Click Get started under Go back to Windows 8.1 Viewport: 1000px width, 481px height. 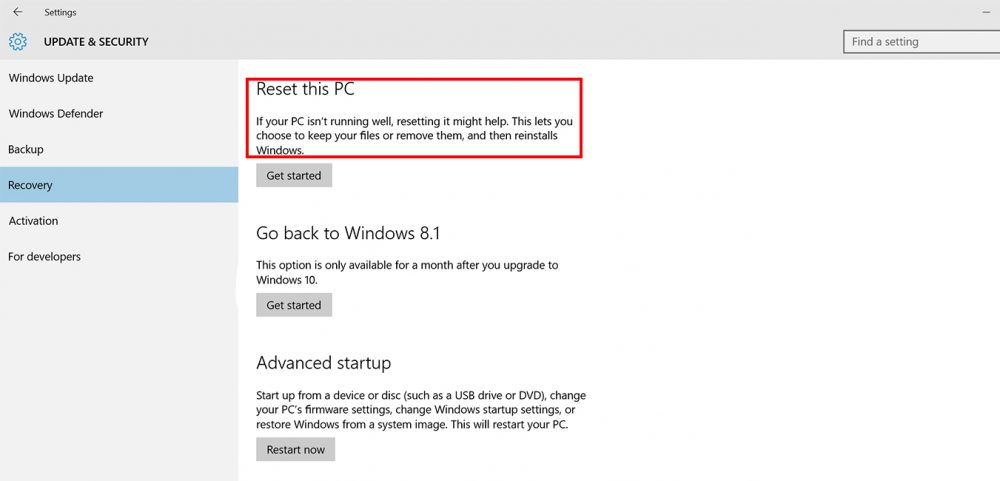294,306
